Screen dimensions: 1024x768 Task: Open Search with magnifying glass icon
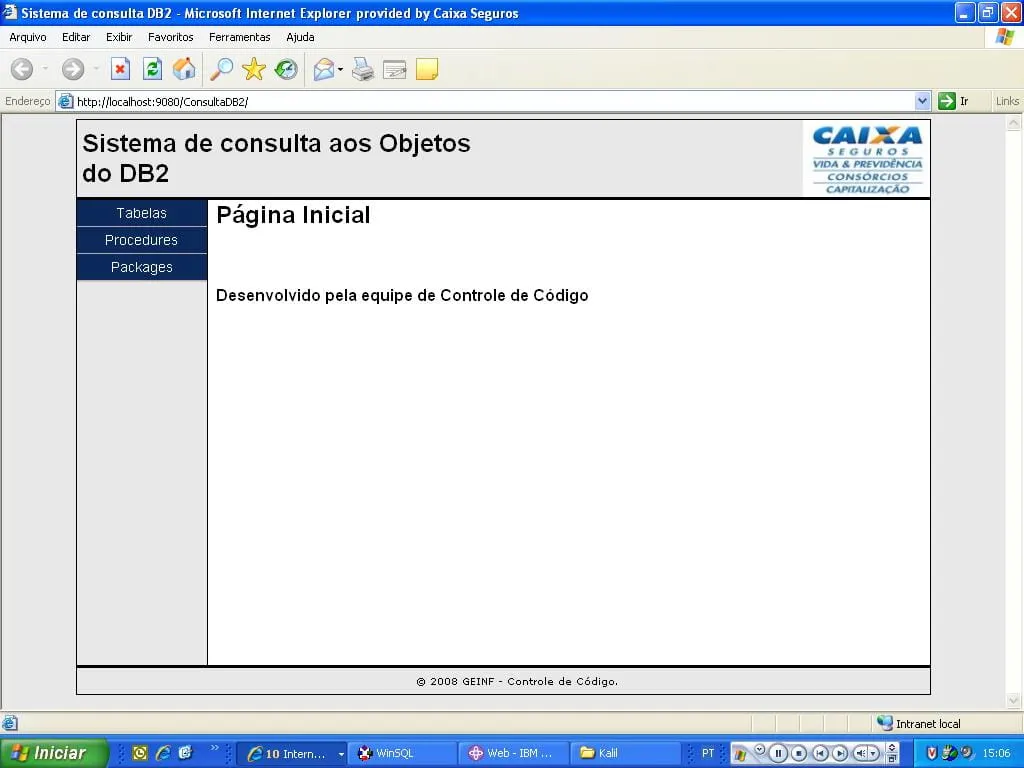click(221, 69)
